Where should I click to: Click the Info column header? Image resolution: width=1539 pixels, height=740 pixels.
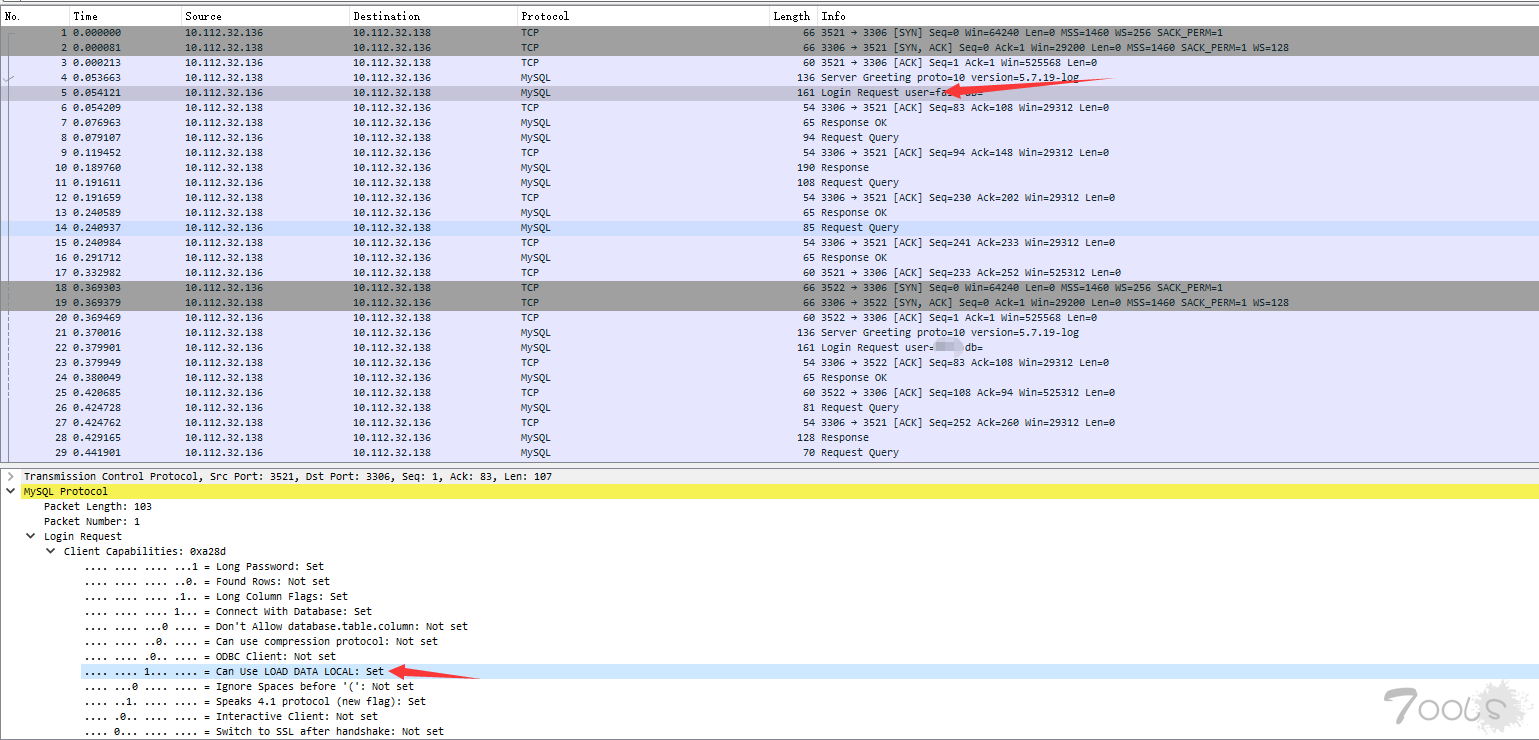[x=1178, y=16]
